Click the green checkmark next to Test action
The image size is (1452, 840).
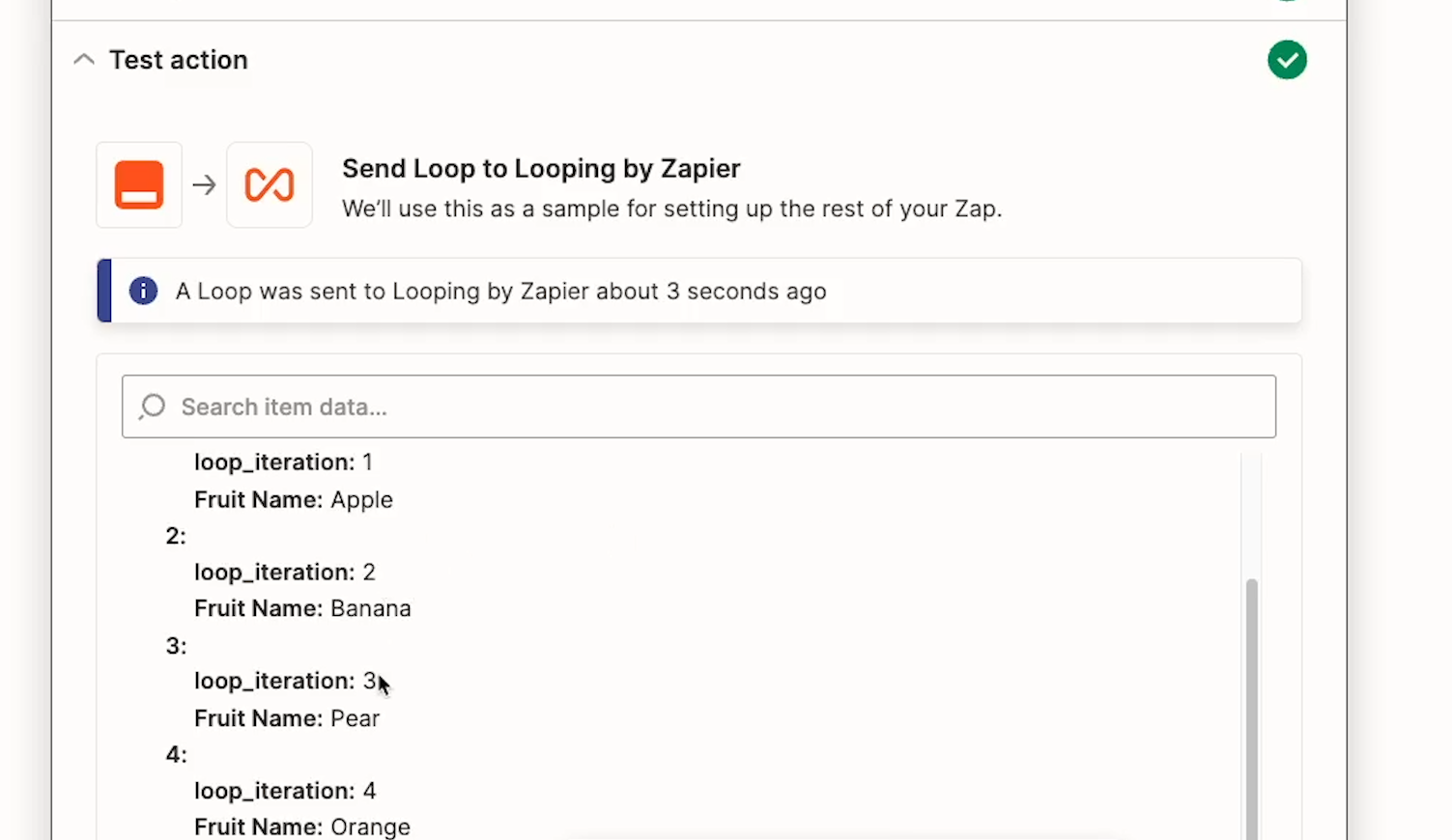1287,59
